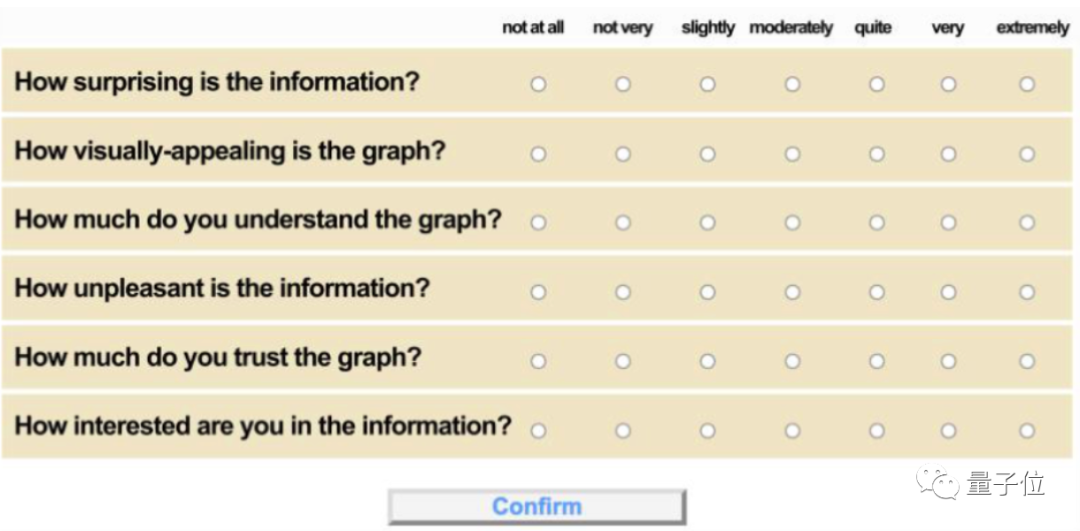1080x531 pixels.
Task: Select 'extremely' for how surprising the information is
Action: click(x=1027, y=84)
